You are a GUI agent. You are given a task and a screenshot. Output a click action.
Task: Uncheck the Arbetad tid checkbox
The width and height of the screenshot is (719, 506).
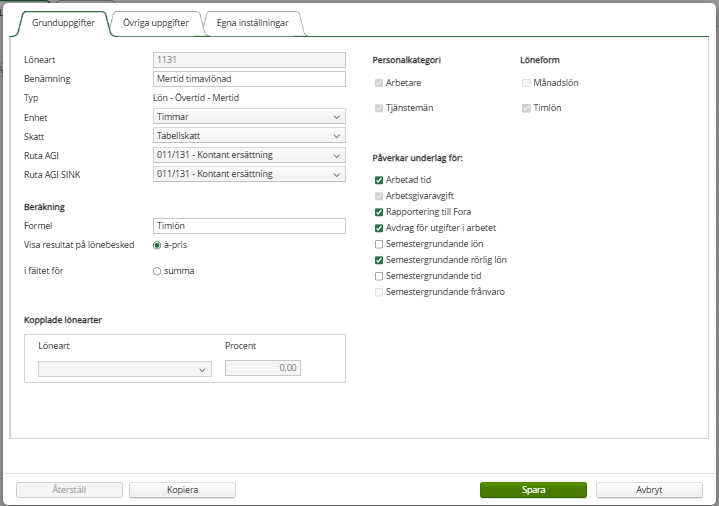click(379, 180)
